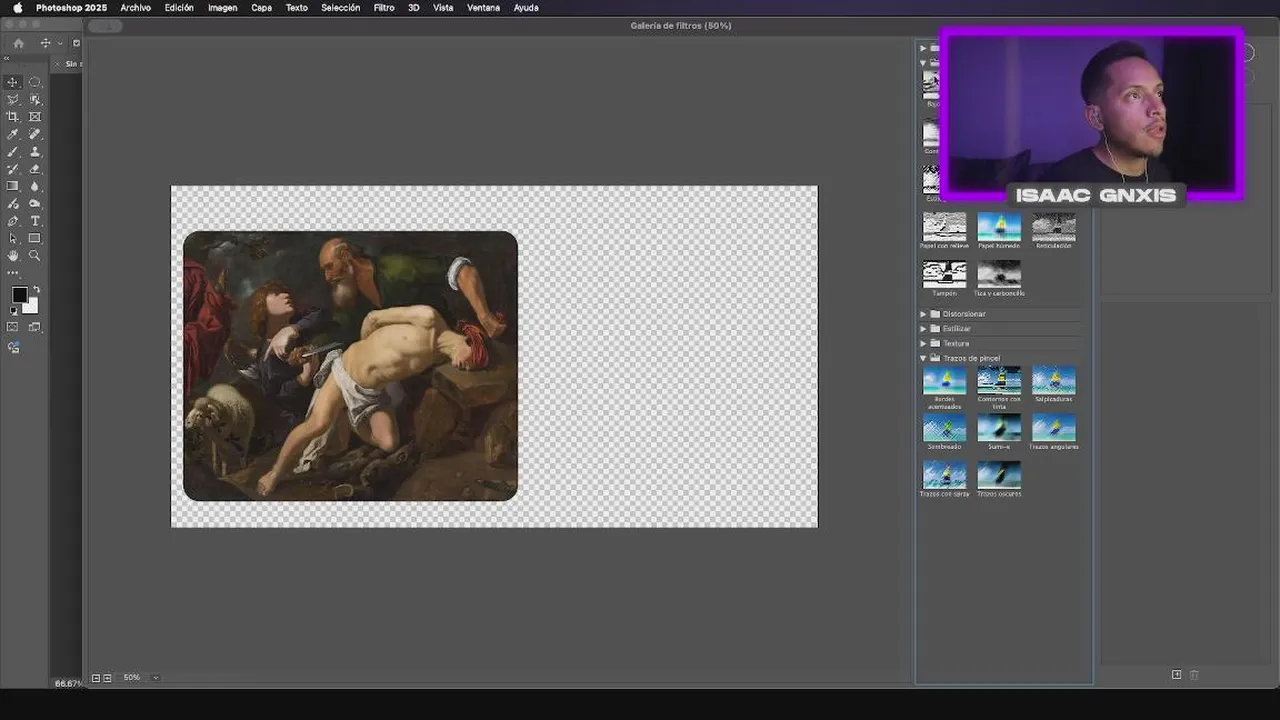Screen dimensions: 1280x720
Task: Select the Zoom tool
Action: point(35,255)
